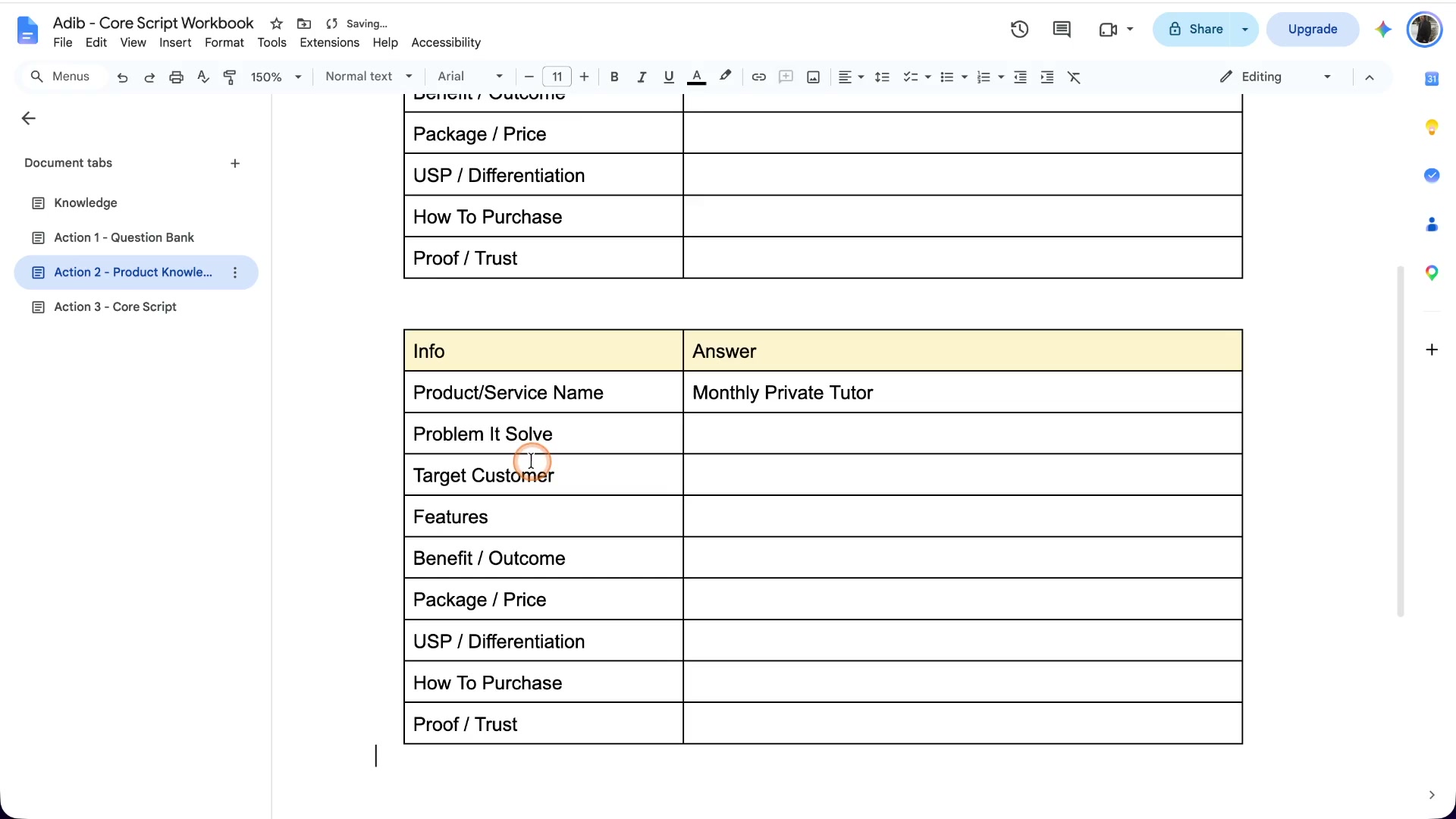Print the document with printer icon

click(176, 77)
